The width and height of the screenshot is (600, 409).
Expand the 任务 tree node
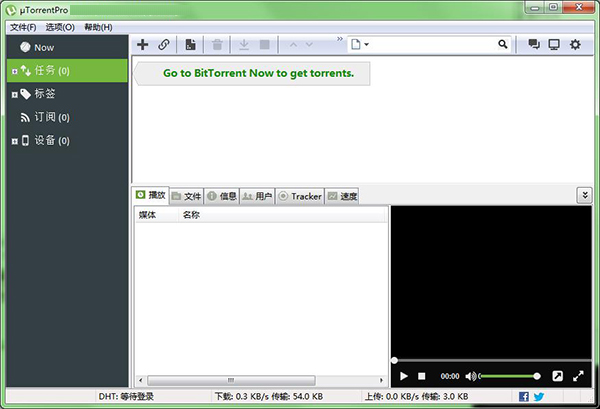click(x=15, y=71)
